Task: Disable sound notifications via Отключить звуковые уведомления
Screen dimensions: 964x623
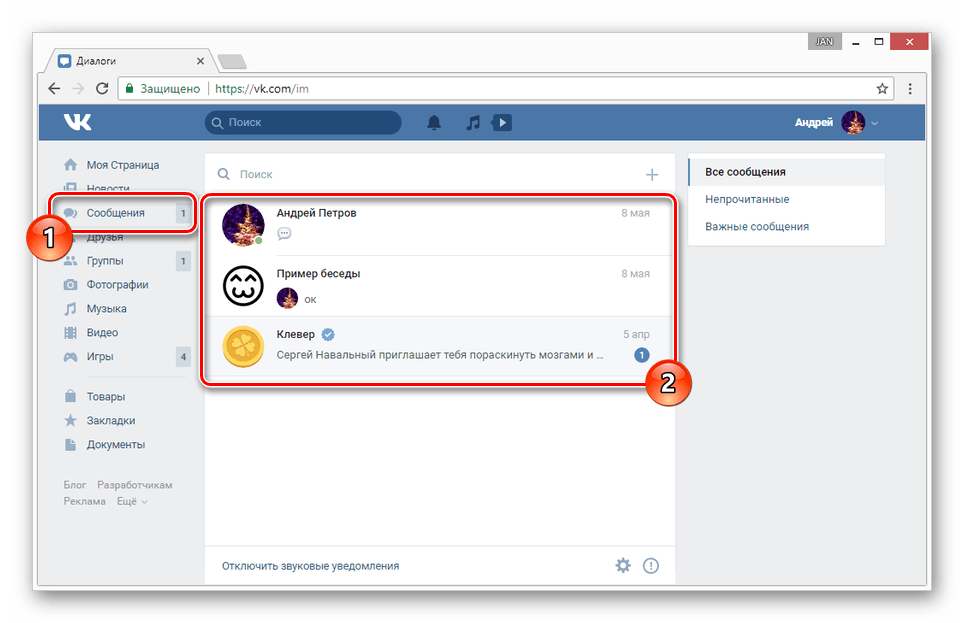Action: click(x=310, y=566)
